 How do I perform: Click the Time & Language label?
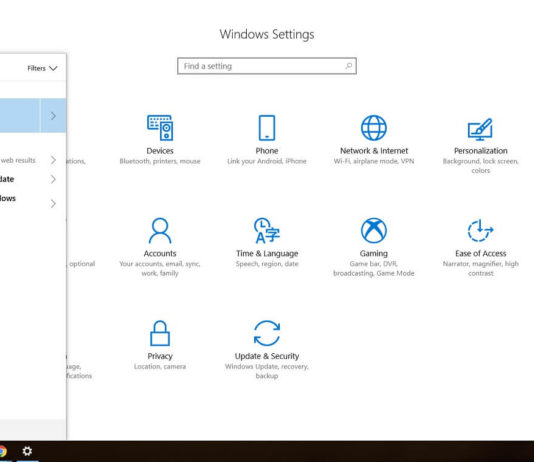[267, 253]
